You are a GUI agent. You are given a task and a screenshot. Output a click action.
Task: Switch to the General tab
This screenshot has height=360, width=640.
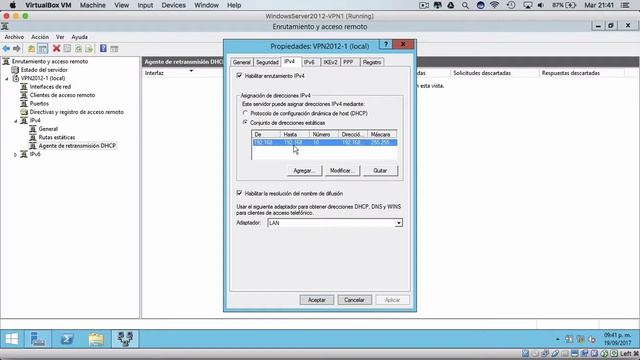(242, 62)
